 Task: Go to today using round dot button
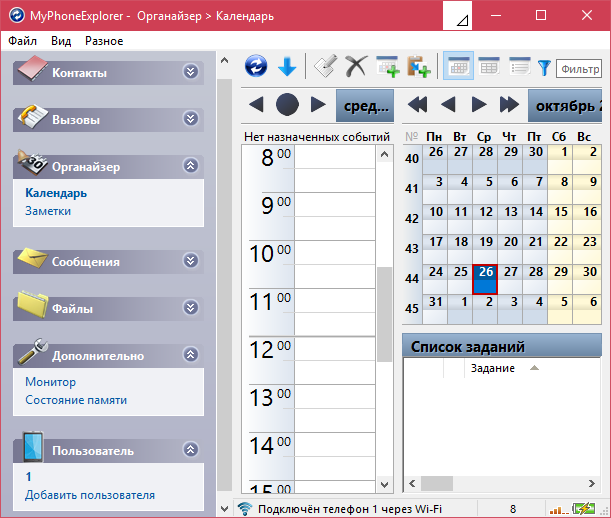(287, 104)
